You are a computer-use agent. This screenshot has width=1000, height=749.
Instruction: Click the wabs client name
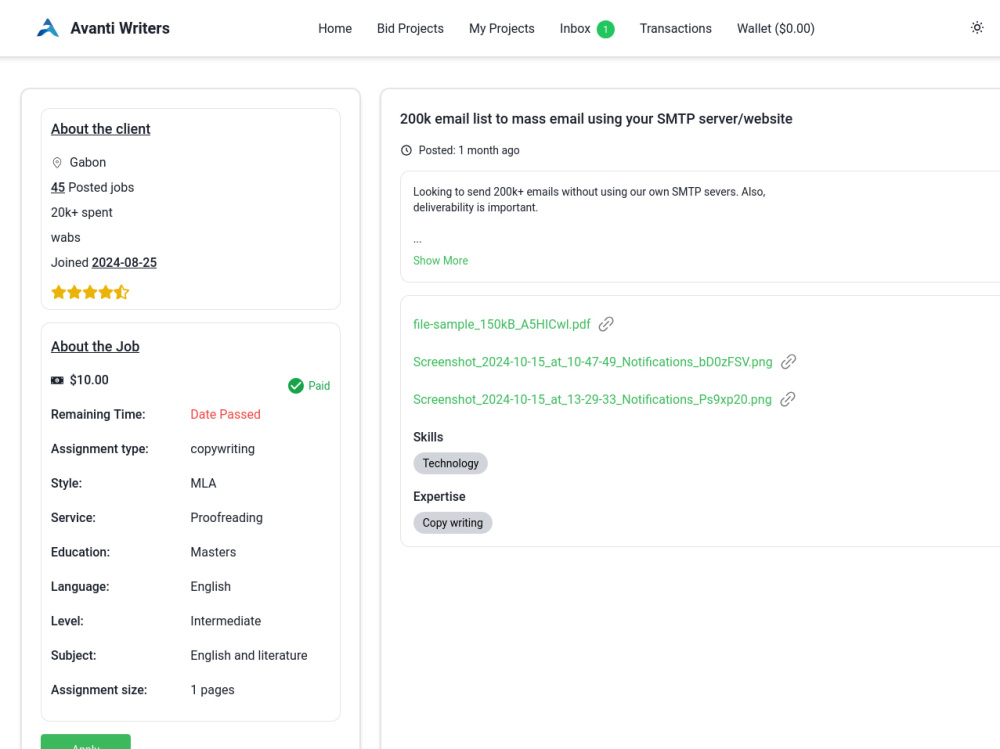click(66, 237)
